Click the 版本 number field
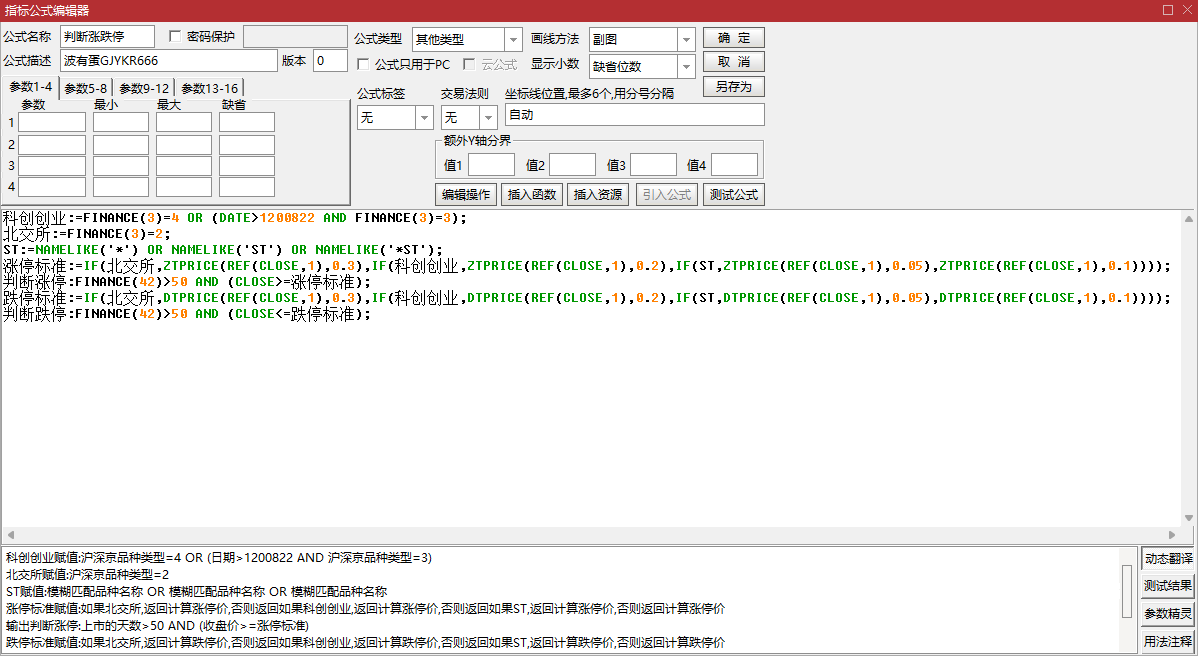This screenshot has height=656, width=1198. click(x=330, y=60)
